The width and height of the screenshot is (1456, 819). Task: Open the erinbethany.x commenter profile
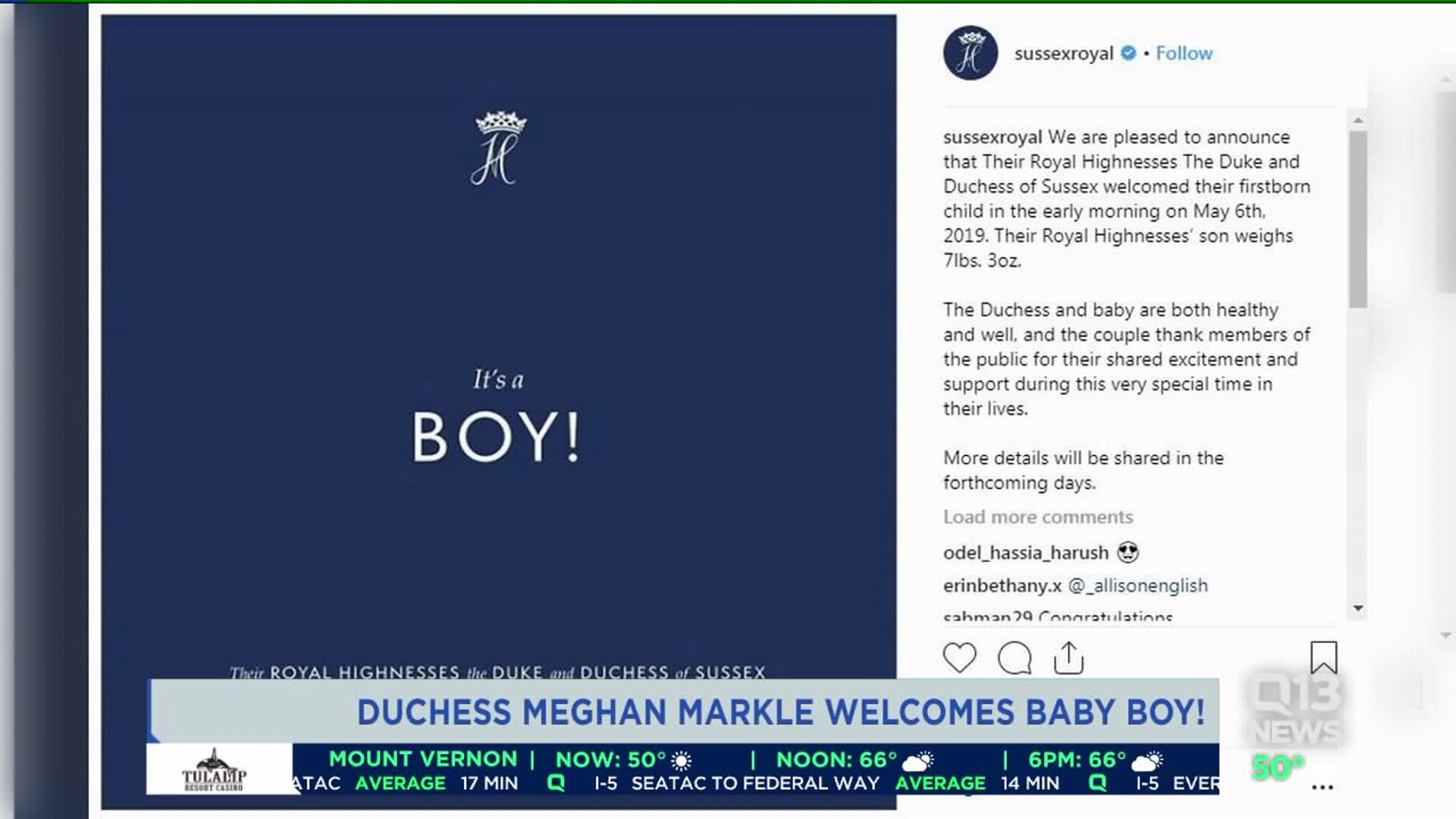tap(1003, 585)
